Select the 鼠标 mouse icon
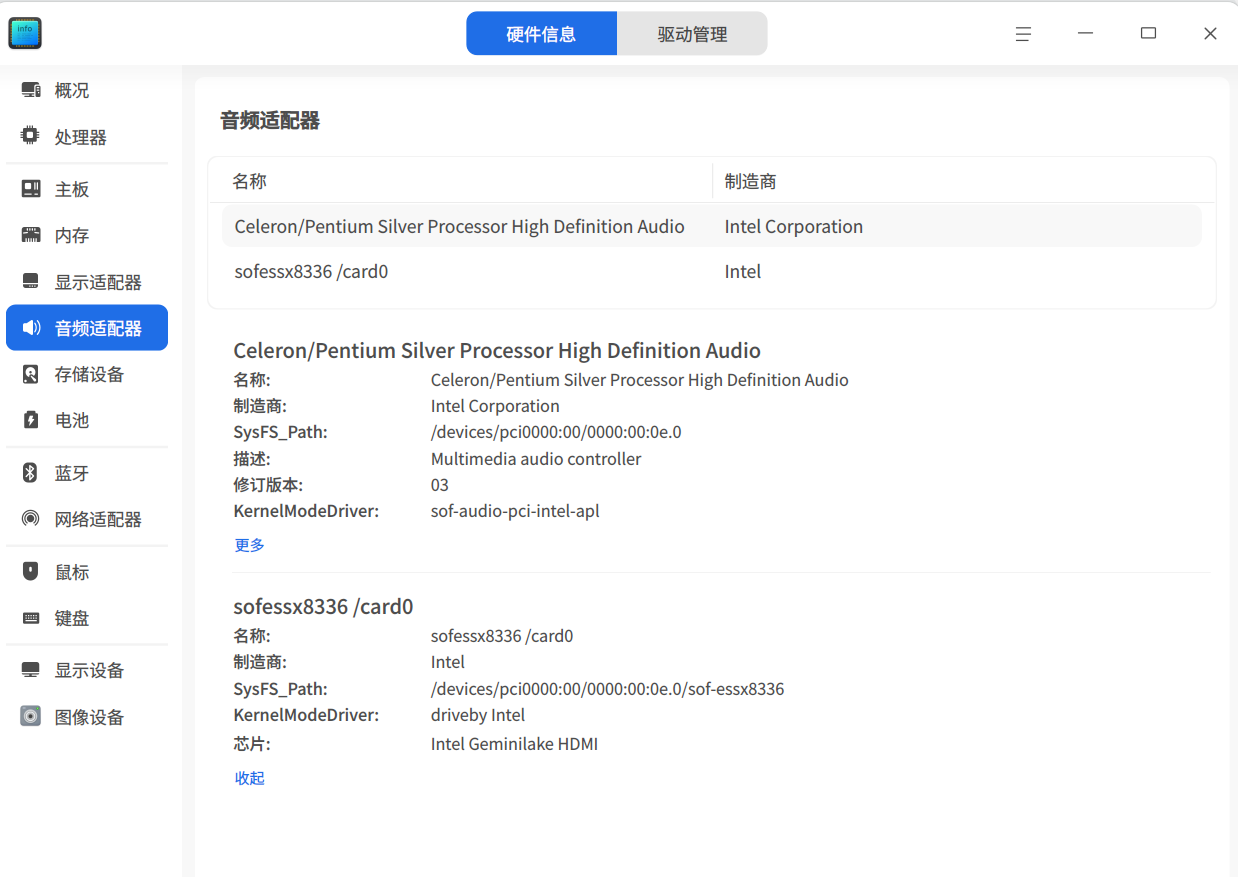Screen dimensions: 1238x877 (31, 572)
